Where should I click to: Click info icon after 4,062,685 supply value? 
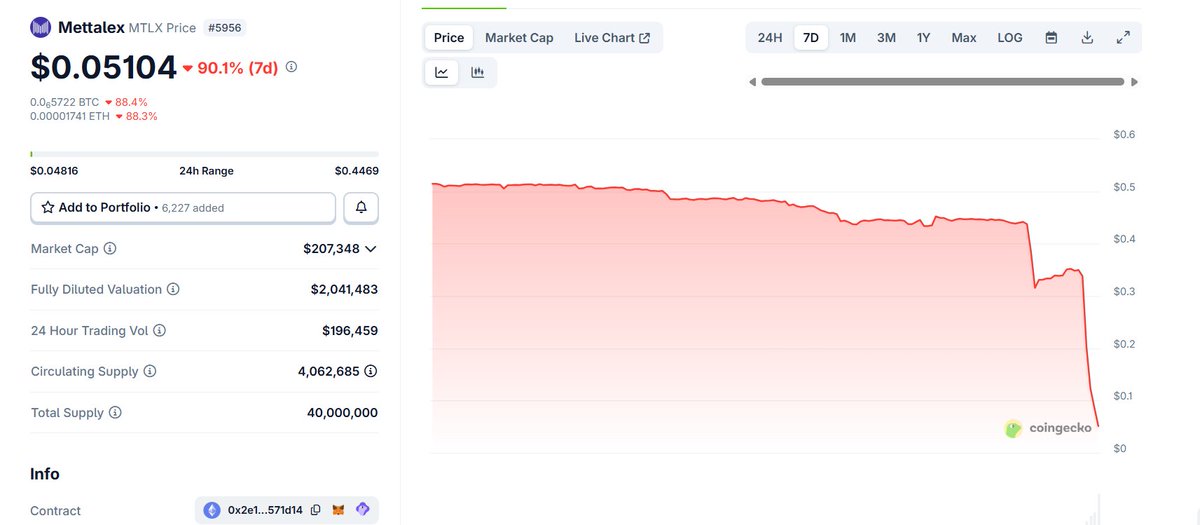point(371,371)
